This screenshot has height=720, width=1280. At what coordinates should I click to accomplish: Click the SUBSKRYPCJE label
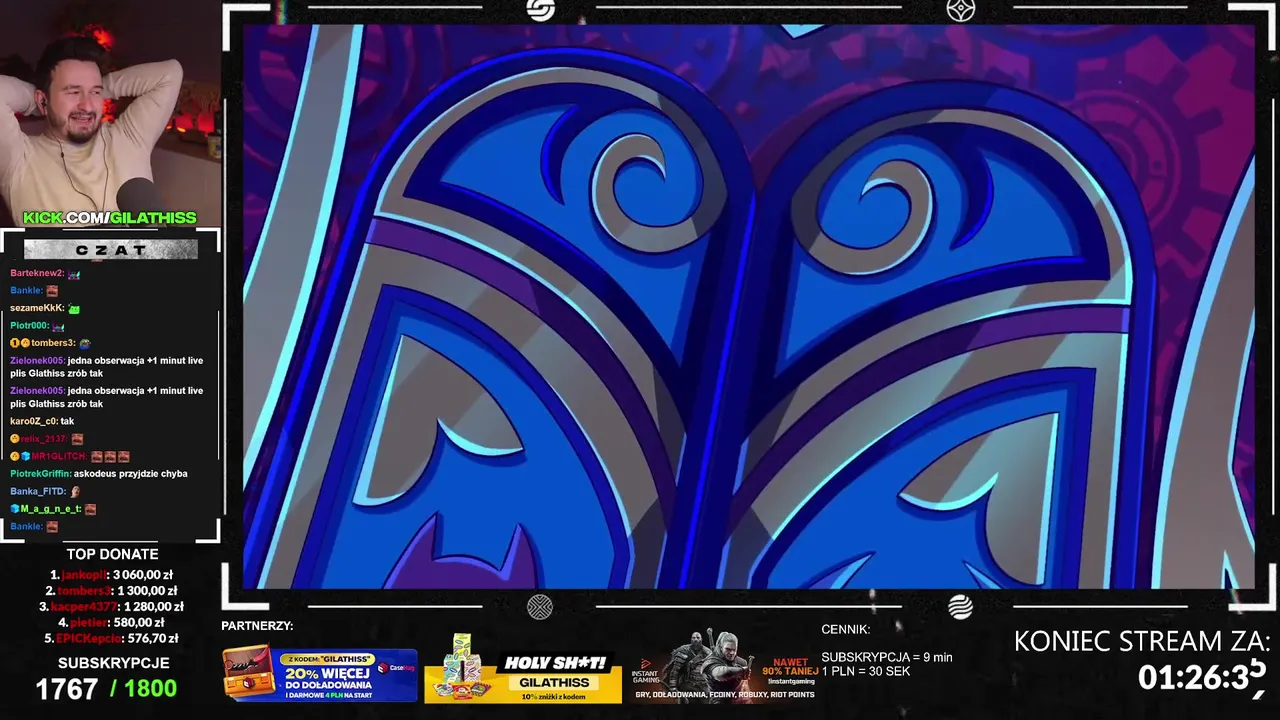coord(113,663)
